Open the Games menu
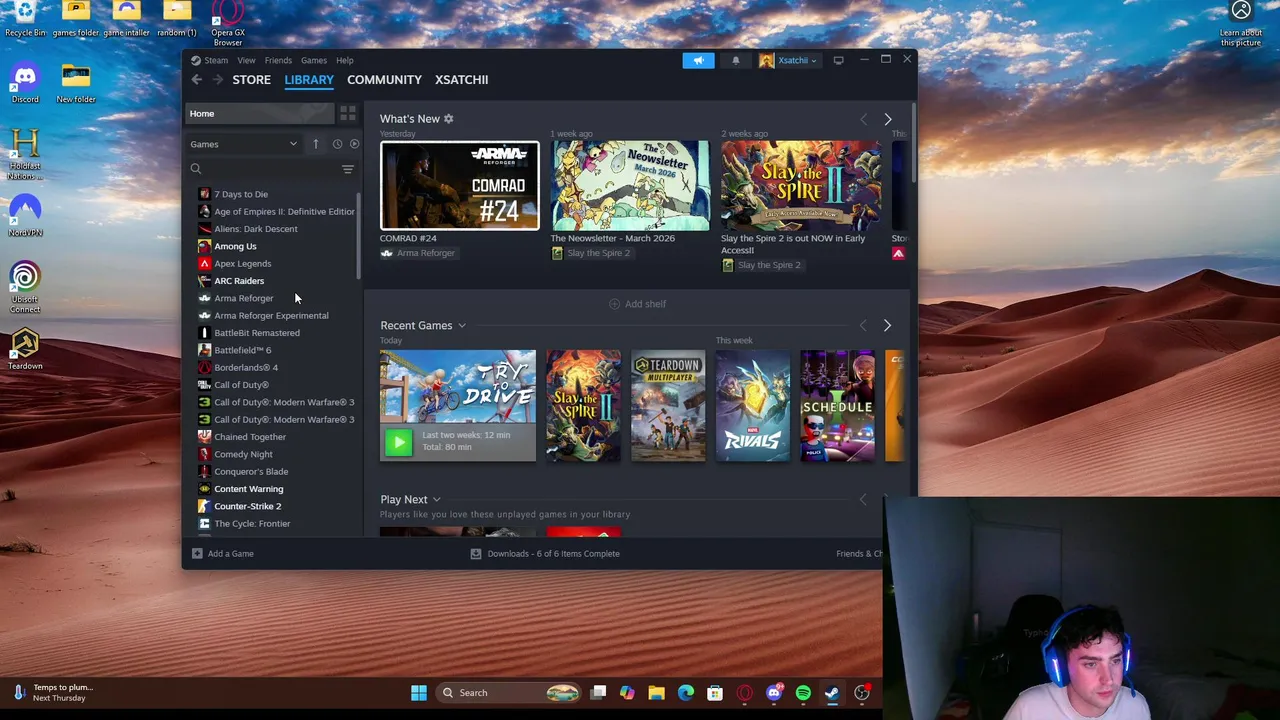Screen dimensions: 1280x720 click(314, 60)
